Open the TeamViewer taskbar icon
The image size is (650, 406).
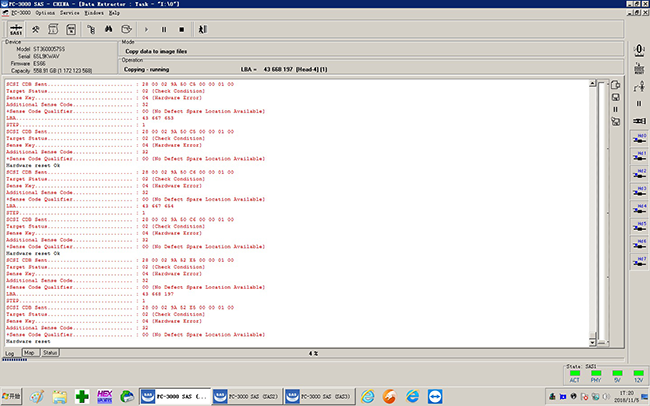435,396
